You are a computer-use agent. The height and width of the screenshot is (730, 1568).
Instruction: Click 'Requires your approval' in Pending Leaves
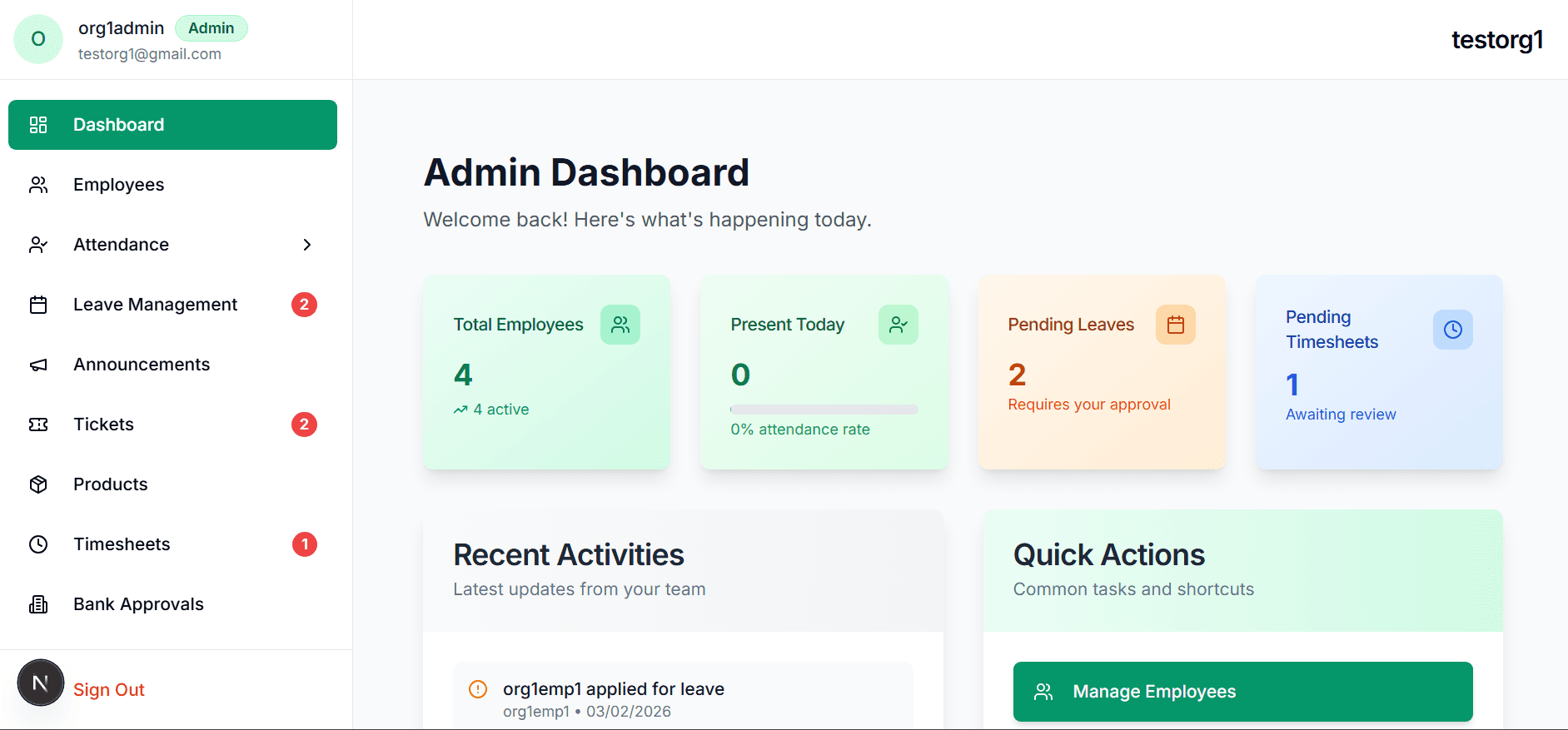(1089, 405)
